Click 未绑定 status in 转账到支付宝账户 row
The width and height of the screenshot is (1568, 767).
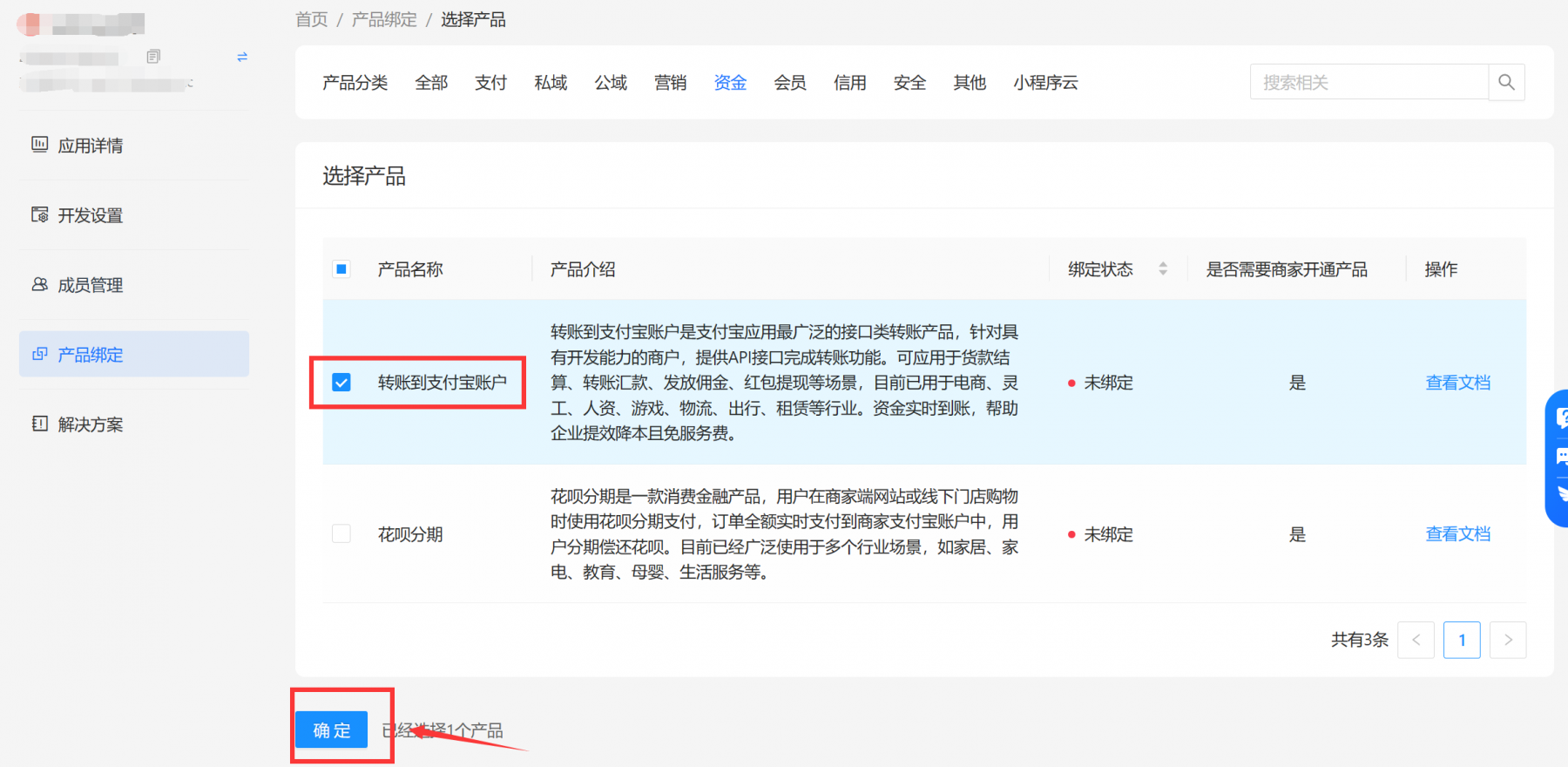point(1108,383)
